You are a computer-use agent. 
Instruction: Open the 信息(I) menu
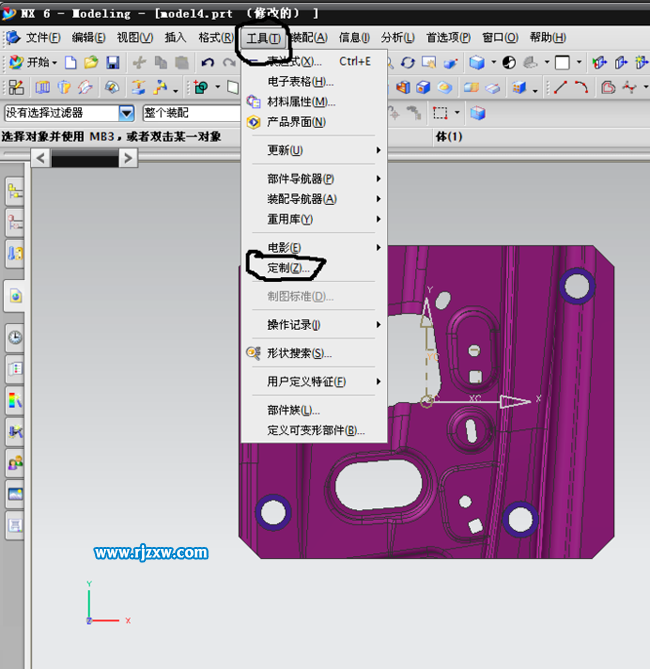point(354,38)
